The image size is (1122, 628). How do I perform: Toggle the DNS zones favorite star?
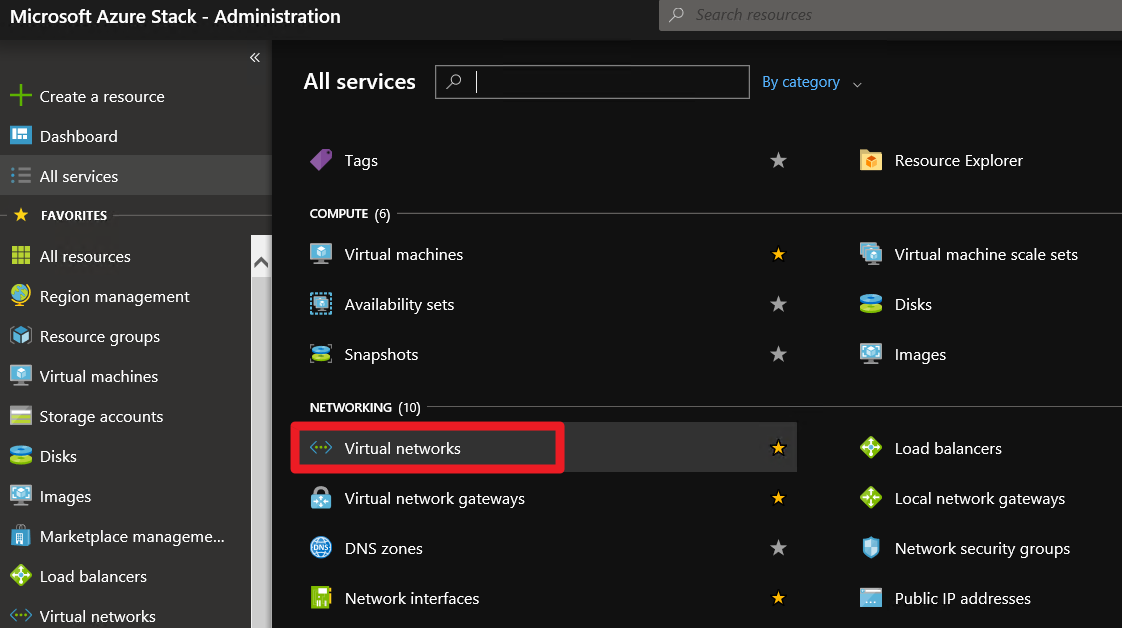click(778, 548)
